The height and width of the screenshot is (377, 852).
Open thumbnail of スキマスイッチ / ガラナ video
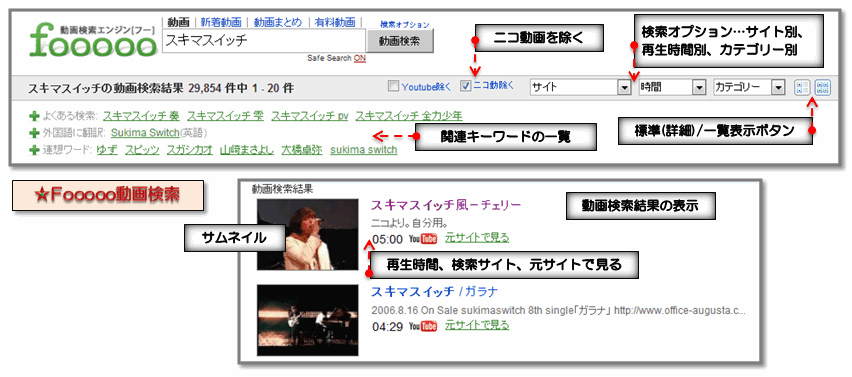308,320
